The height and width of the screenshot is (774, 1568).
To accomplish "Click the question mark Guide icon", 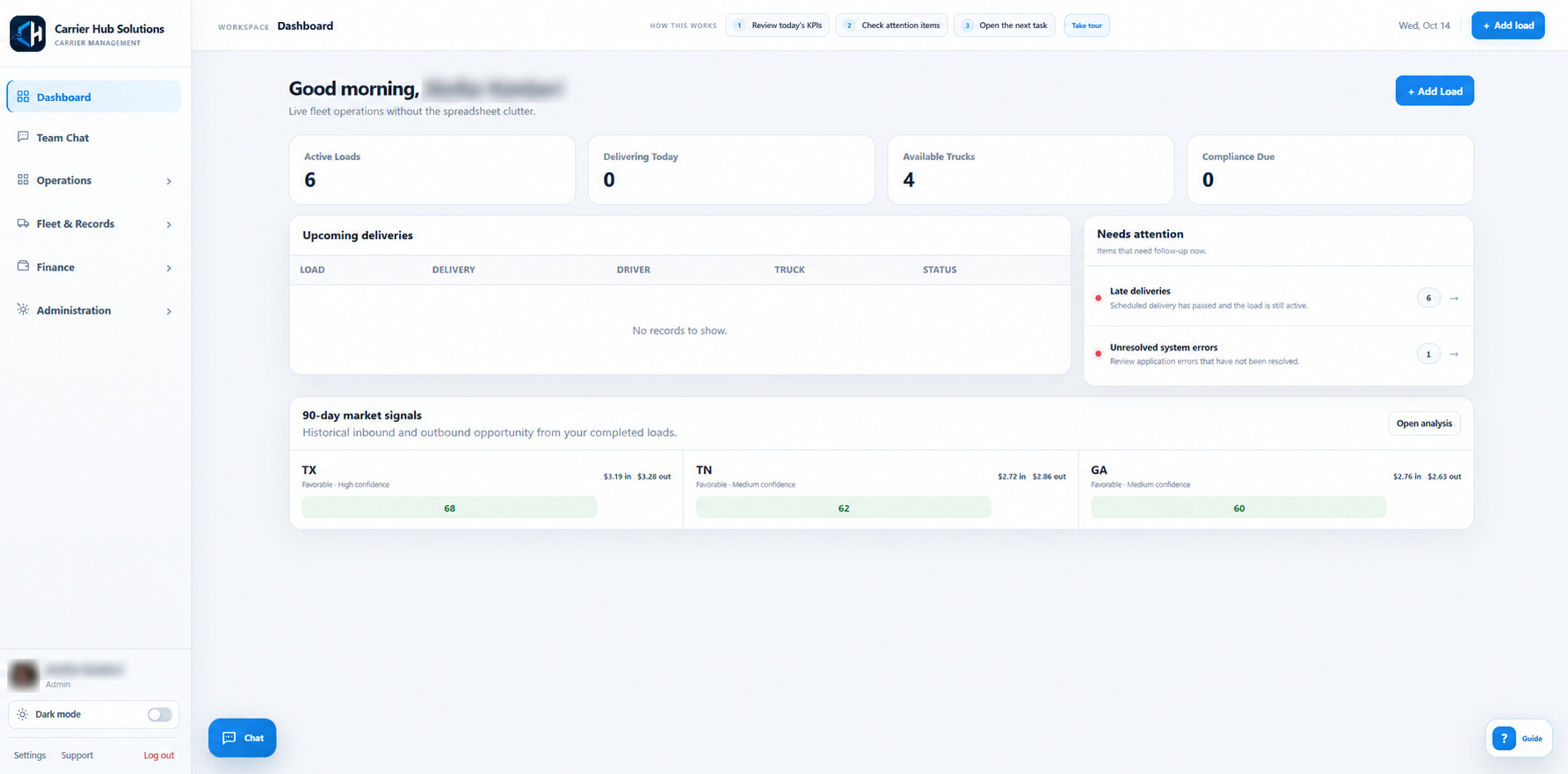I will click(x=1504, y=738).
